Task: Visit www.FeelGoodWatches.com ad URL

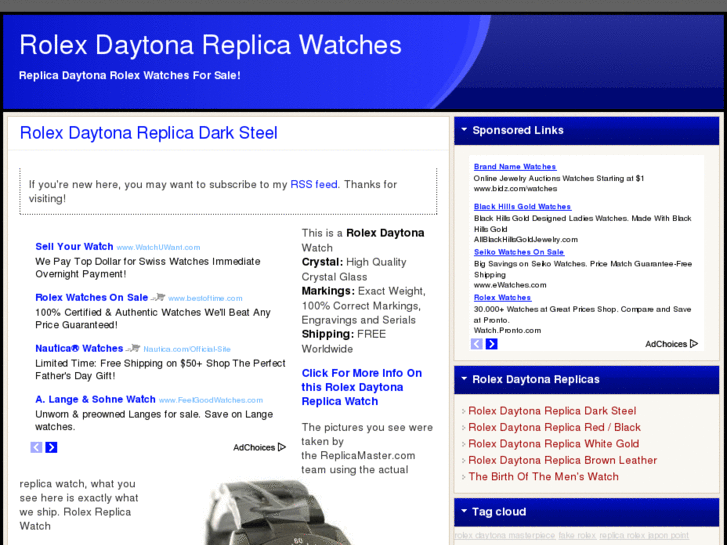Action: tap(211, 400)
